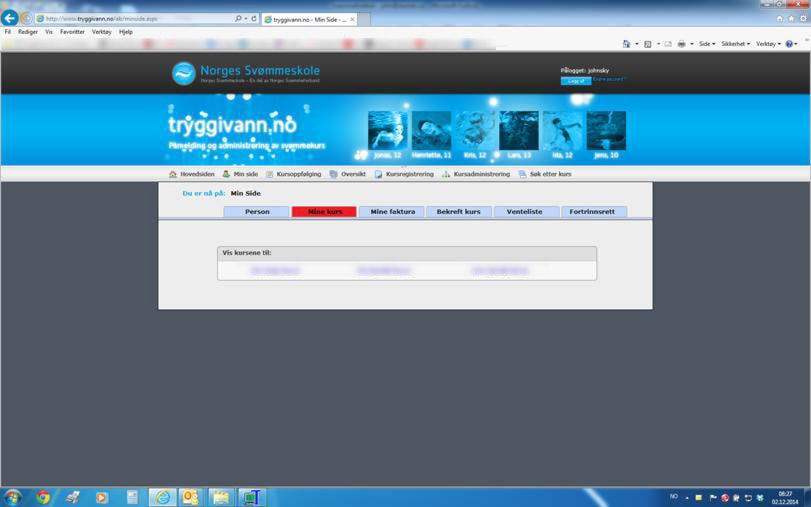Viewport: 811px width, 507px height.
Task: Open a new browser tab
Action: tap(364, 20)
